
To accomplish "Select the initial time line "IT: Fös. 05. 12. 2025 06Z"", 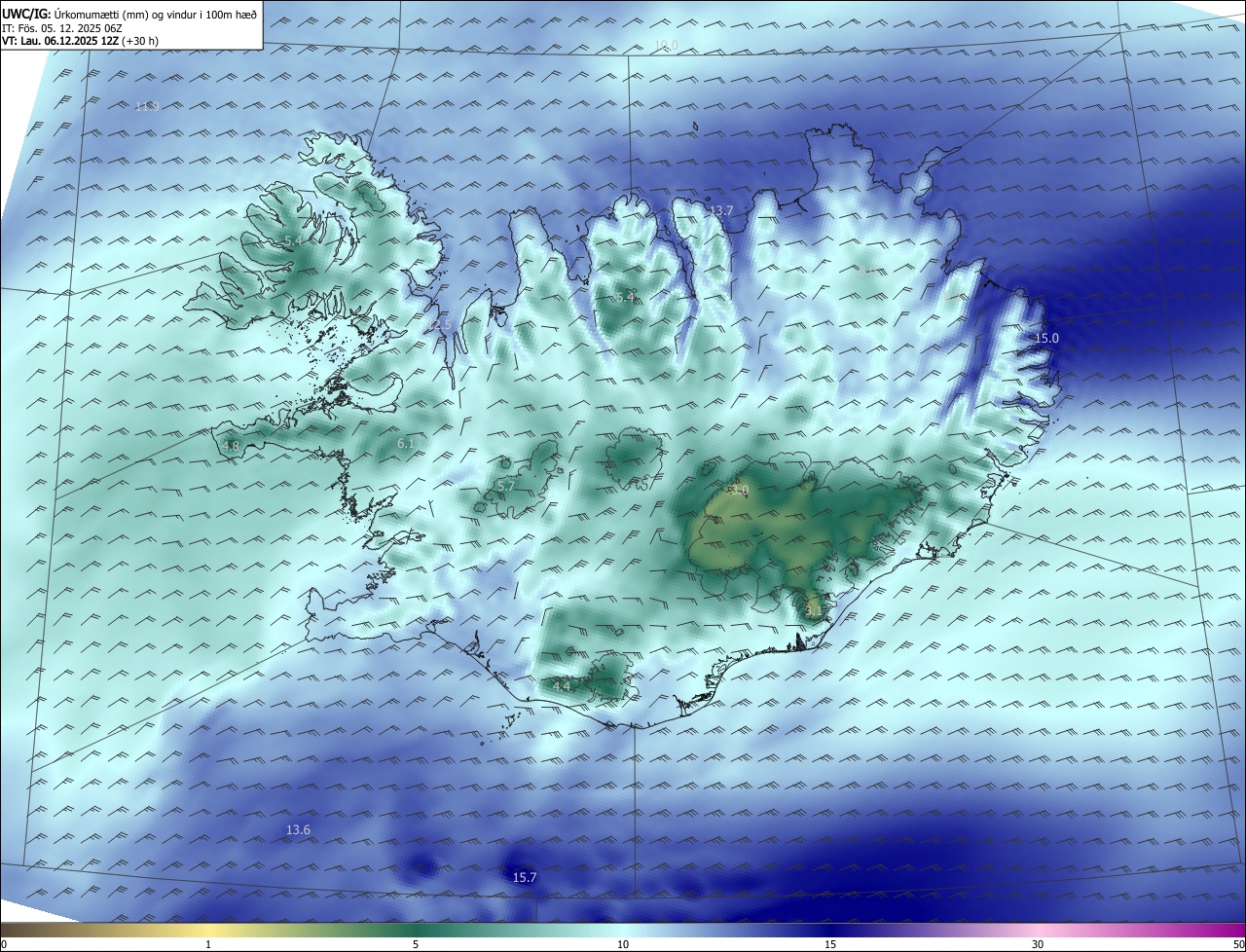I will pos(64,28).
